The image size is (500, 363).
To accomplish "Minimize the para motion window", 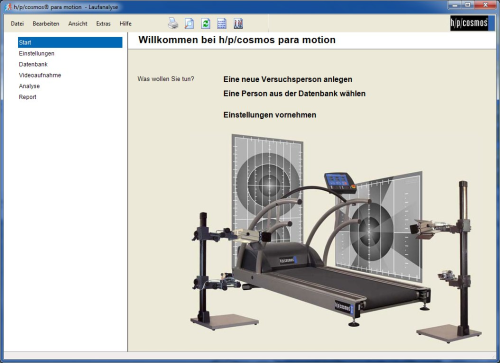I will pos(455,5).
